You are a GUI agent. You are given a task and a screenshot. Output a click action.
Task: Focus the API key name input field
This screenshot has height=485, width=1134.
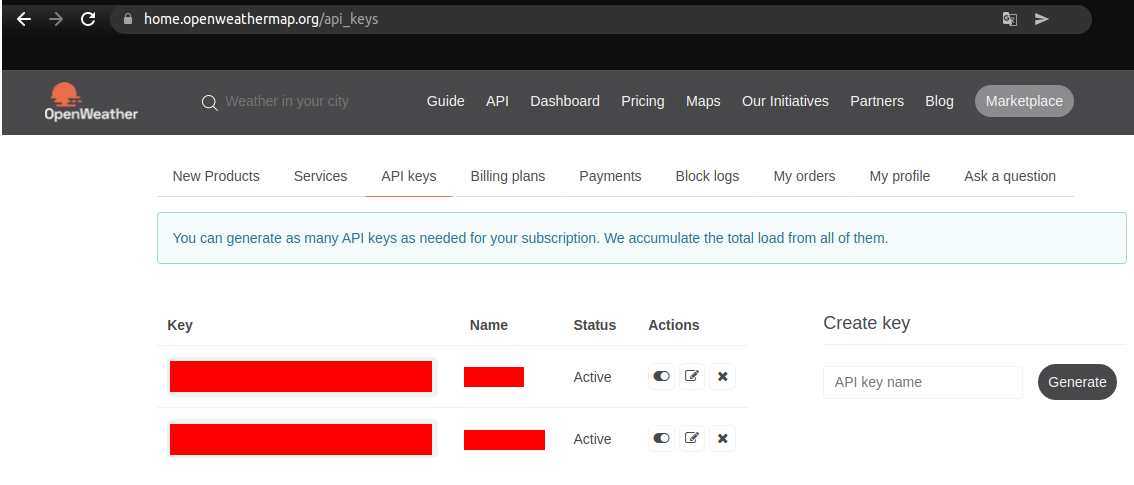(x=923, y=382)
